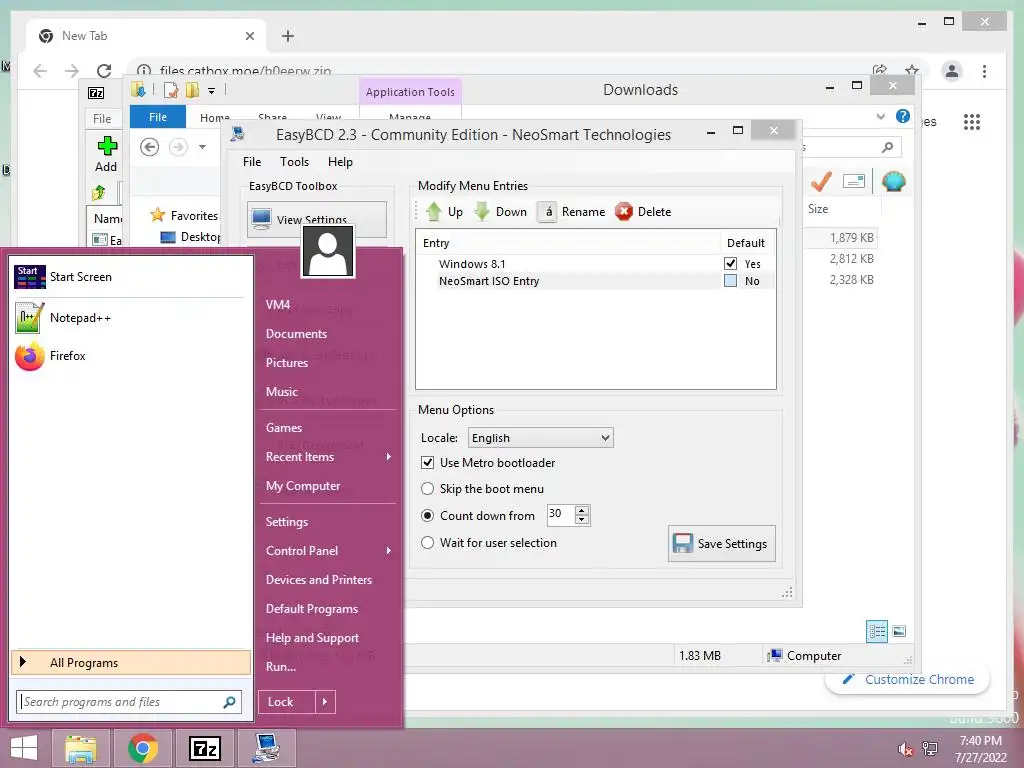This screenshot has width=1024, height=768.
Task: Open a new Chrome tab with plus
Action: coord(288,36)
